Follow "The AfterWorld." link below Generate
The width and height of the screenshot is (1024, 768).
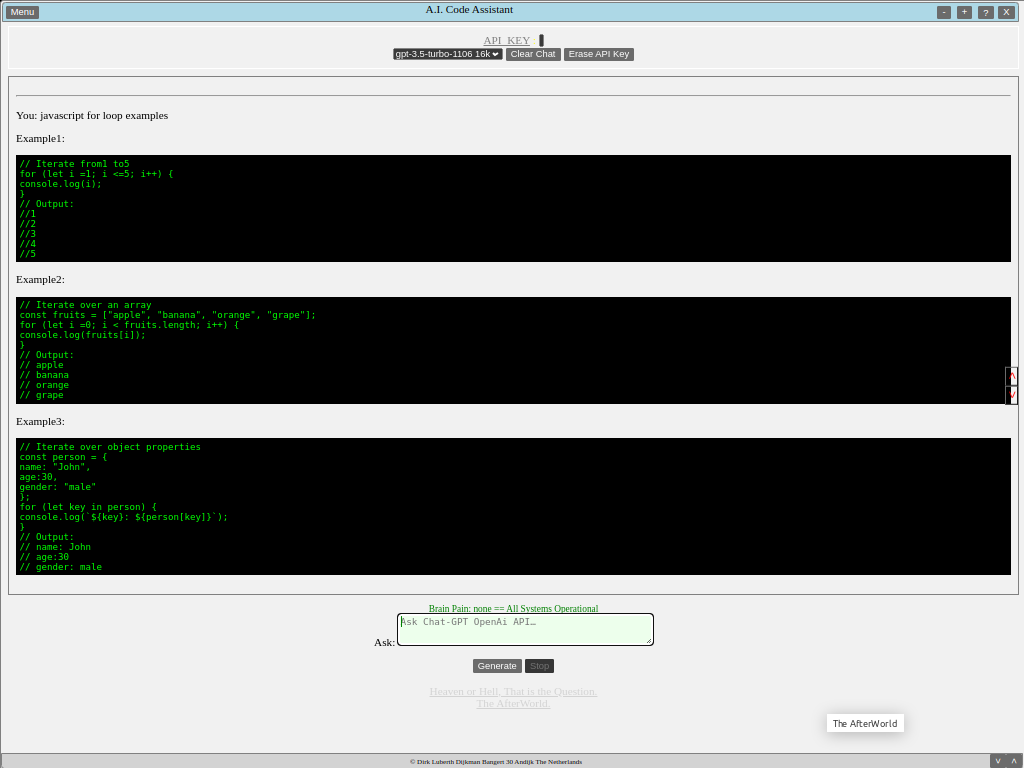pos(513,703)
